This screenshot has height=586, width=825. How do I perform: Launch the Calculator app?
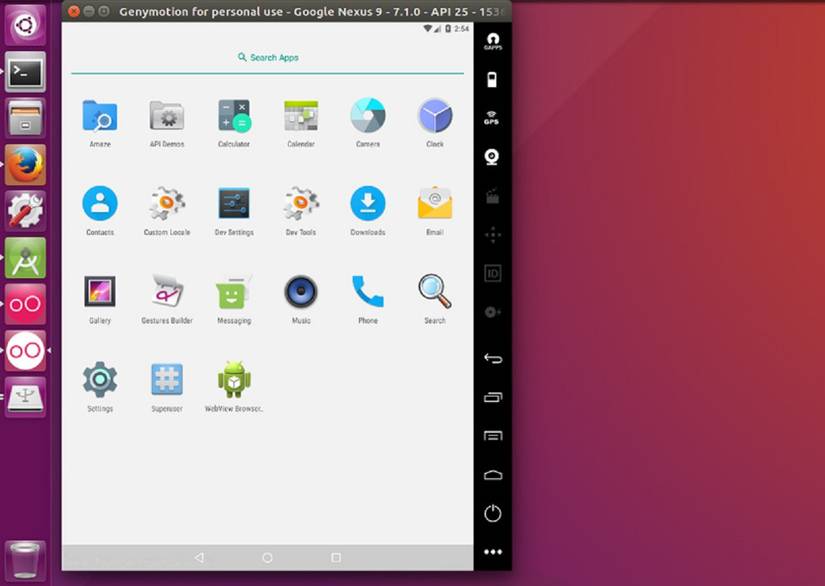pyautogui.click(x=233, y=115)
